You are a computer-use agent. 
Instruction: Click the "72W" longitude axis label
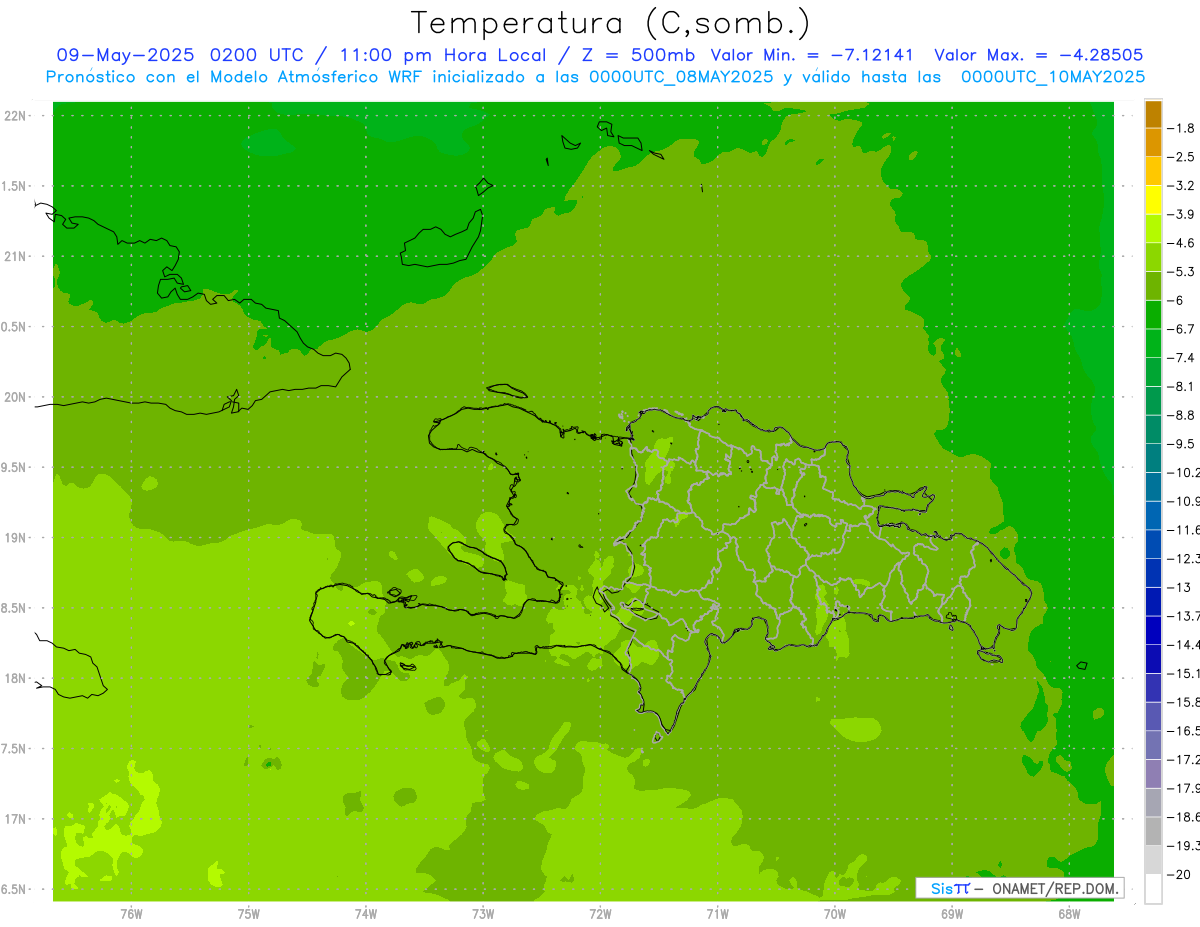coord(601,914)
